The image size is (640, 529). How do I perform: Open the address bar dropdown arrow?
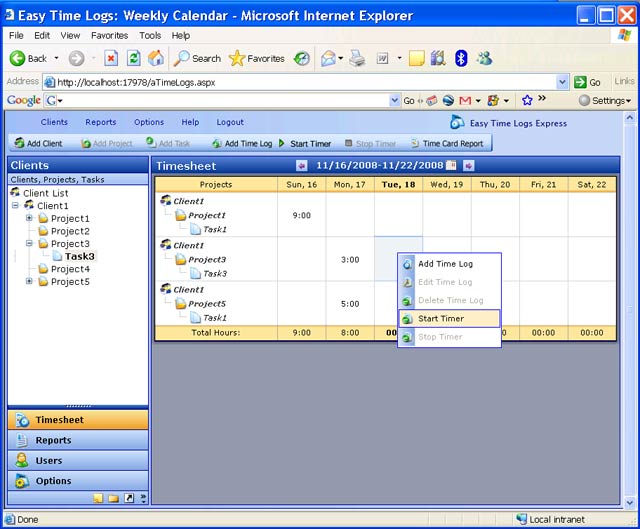coord(562,82)
